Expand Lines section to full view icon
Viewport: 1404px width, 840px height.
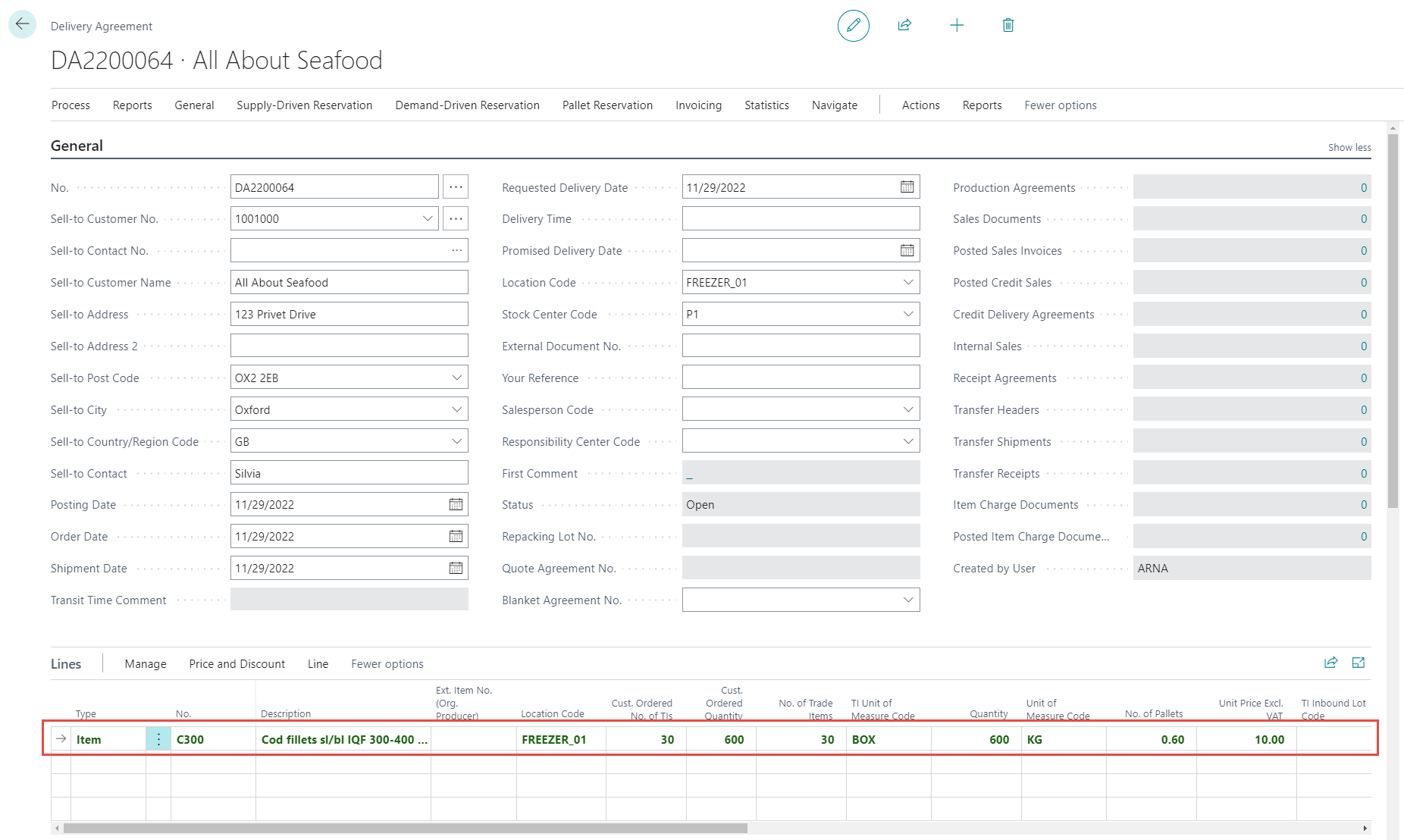(x=1359, y=663)
